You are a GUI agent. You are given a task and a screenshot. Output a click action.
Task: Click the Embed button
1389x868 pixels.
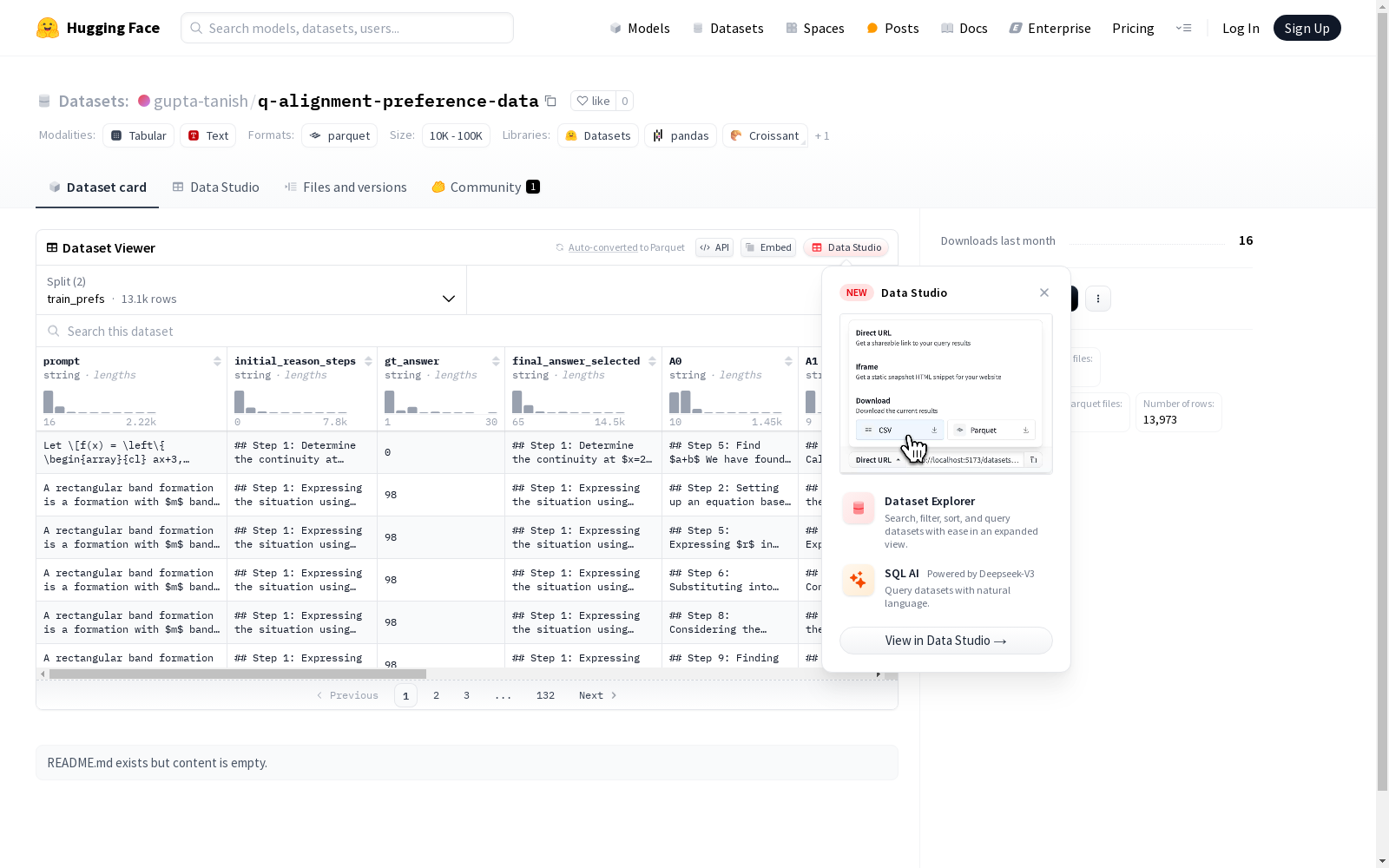coord(768,247)
